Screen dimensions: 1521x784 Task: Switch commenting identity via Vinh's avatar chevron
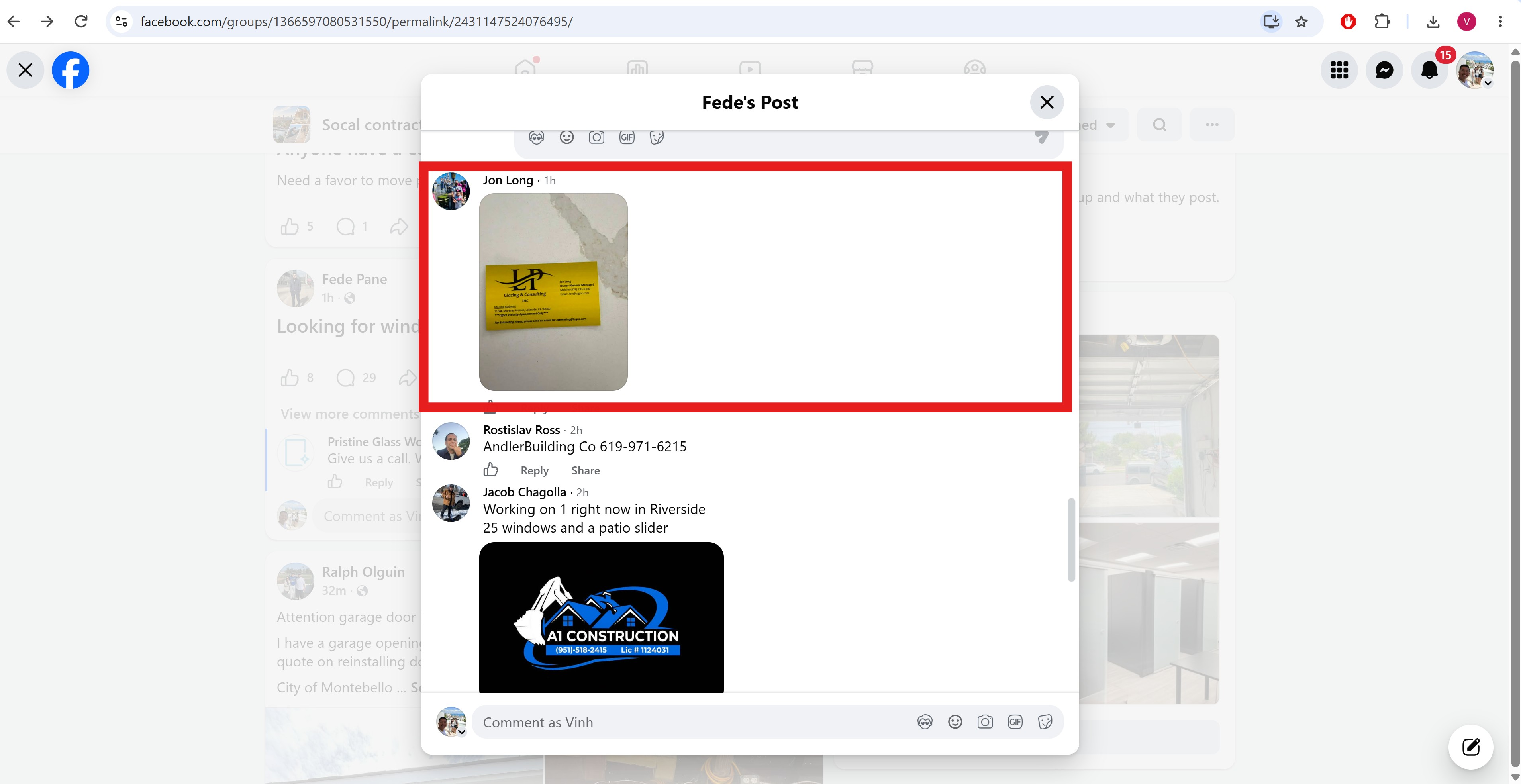coord(462,732)
